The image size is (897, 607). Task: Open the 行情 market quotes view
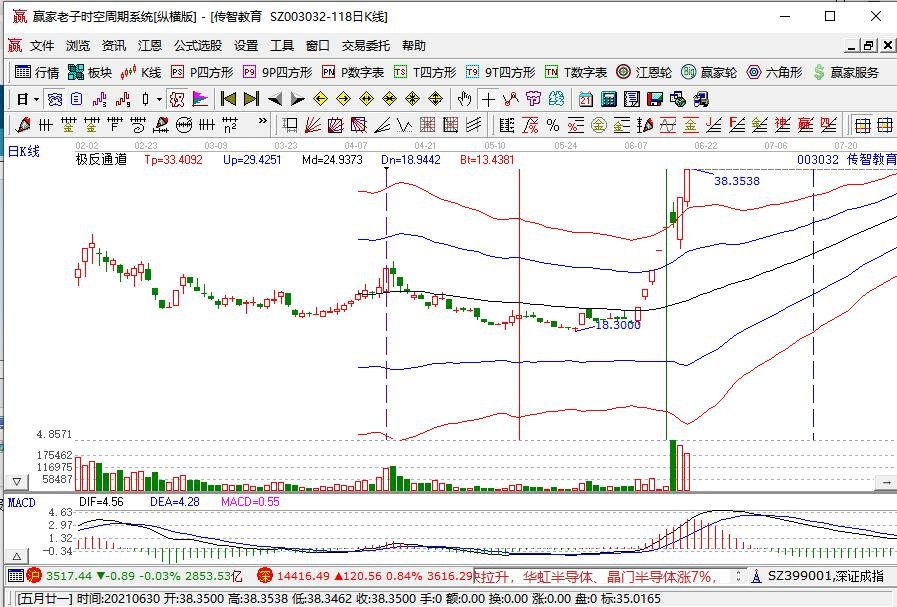point(37,72)
